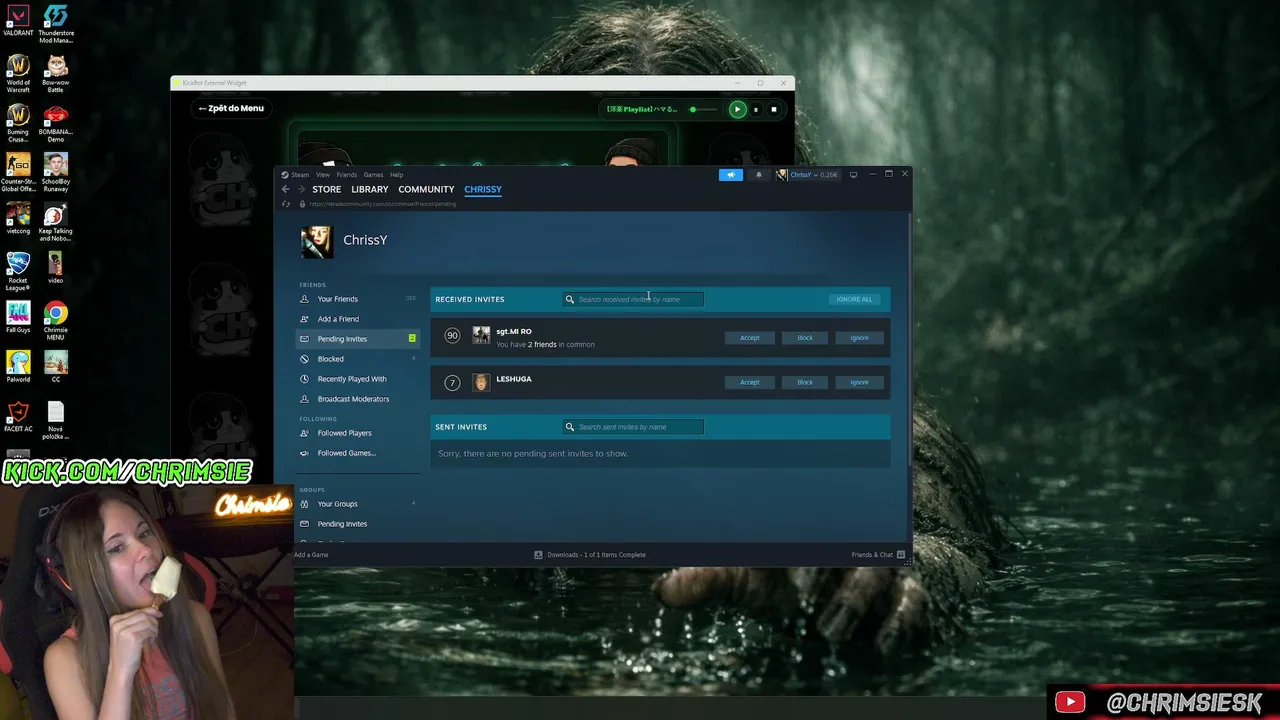Select Blocked in sidebar
Viewport: 1280px width, 720px height.
coord(357,359)
